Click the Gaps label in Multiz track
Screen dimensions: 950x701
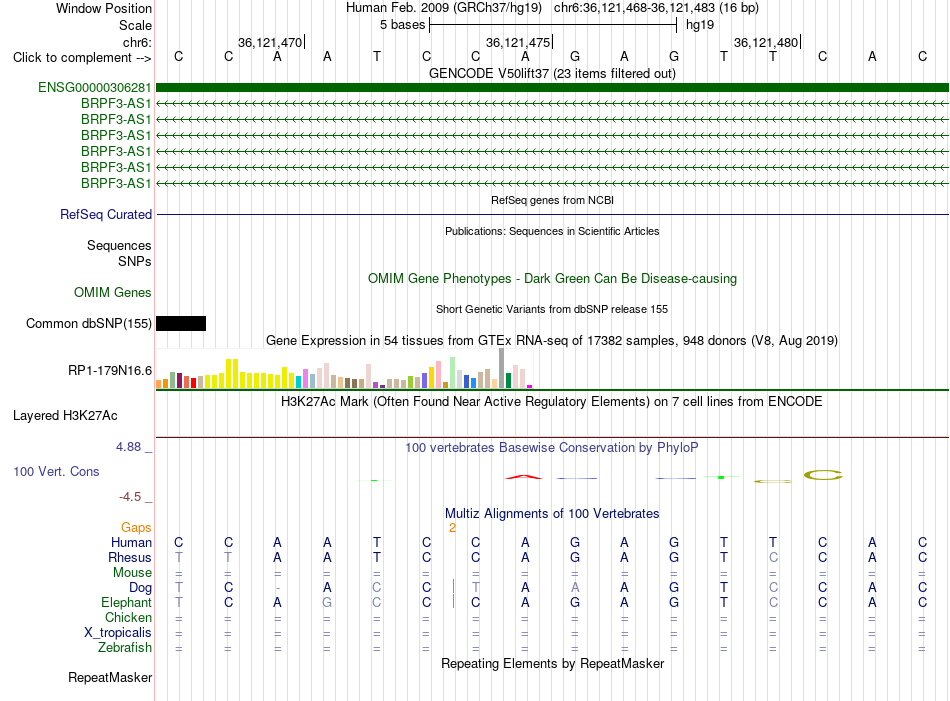[x=136, y=528]
